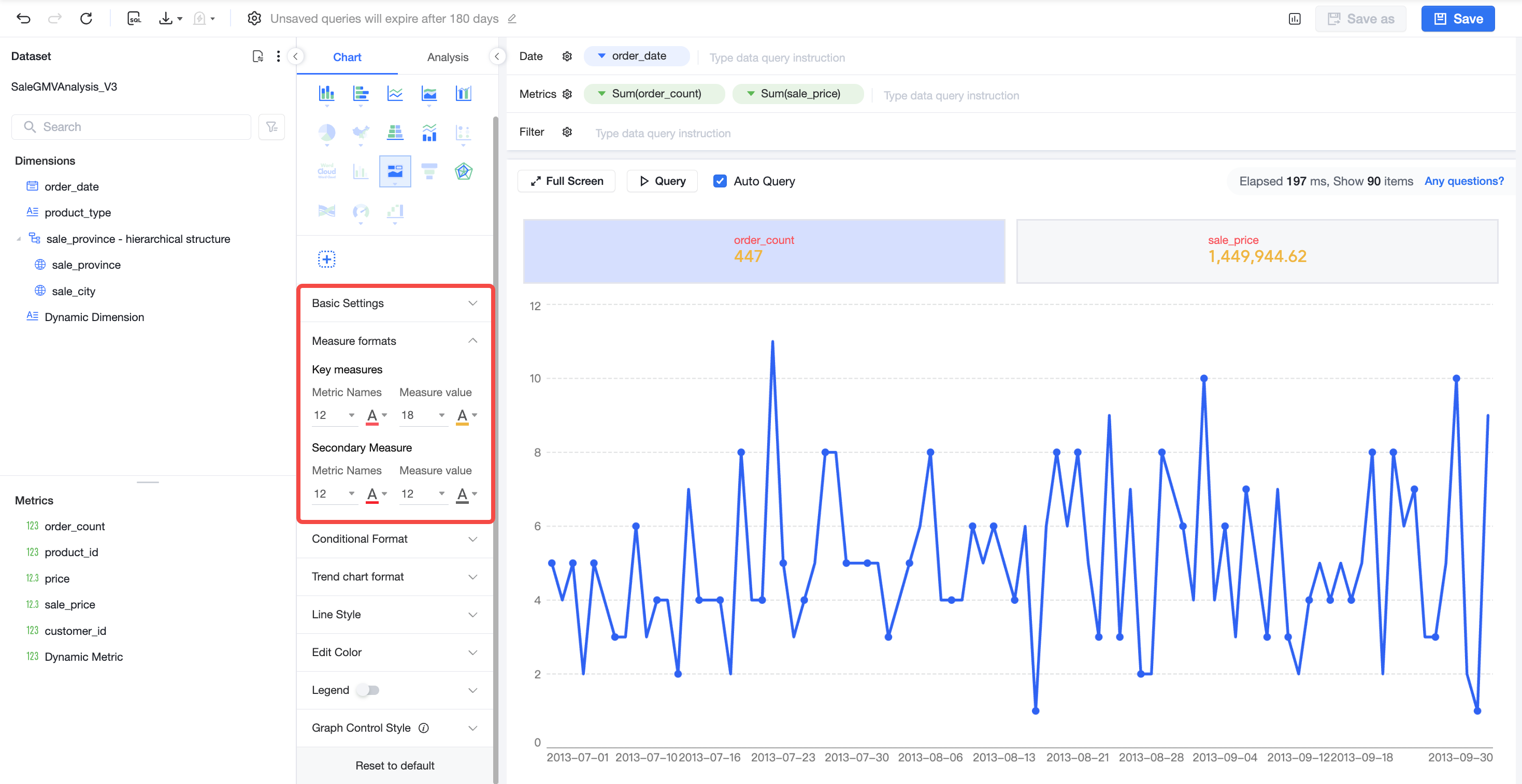
Task: Select the line chart type icon
Action: pyautogui.click(x=395, y=93)
